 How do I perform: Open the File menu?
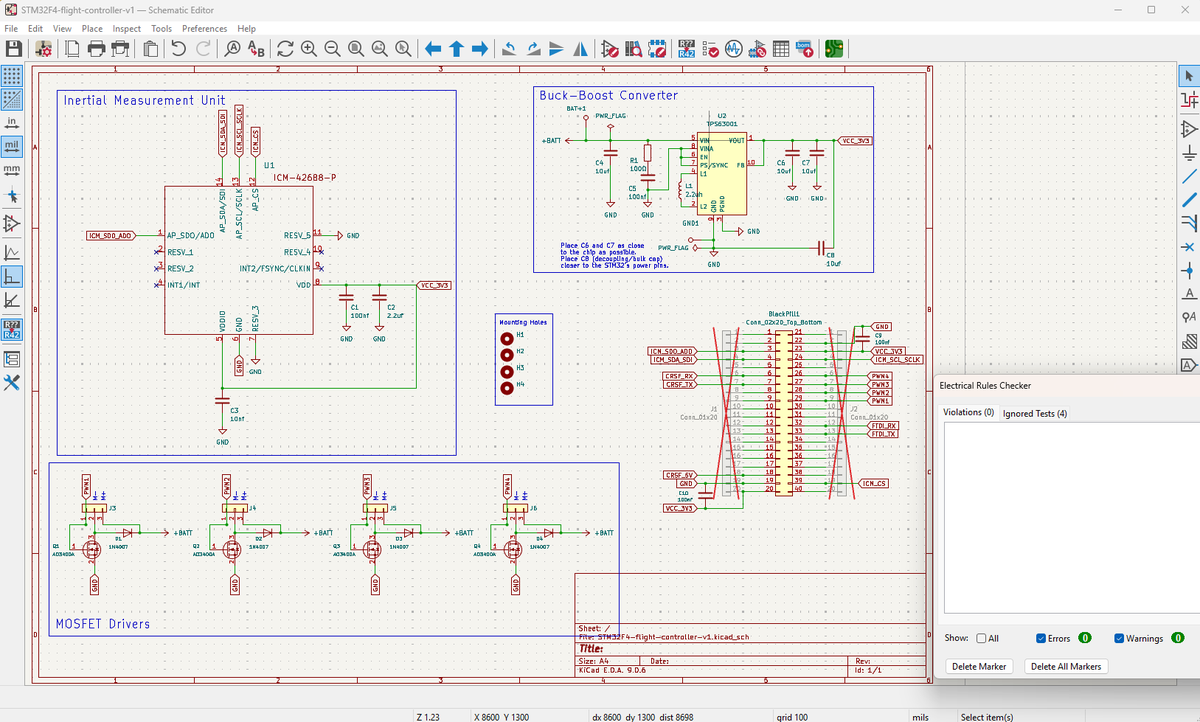pyautogui.click(x=12, y=29)
